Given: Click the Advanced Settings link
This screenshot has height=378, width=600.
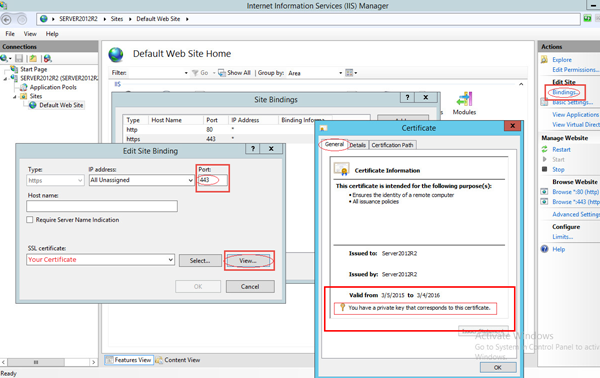Looking at the screenshot, I should (576, 214).
